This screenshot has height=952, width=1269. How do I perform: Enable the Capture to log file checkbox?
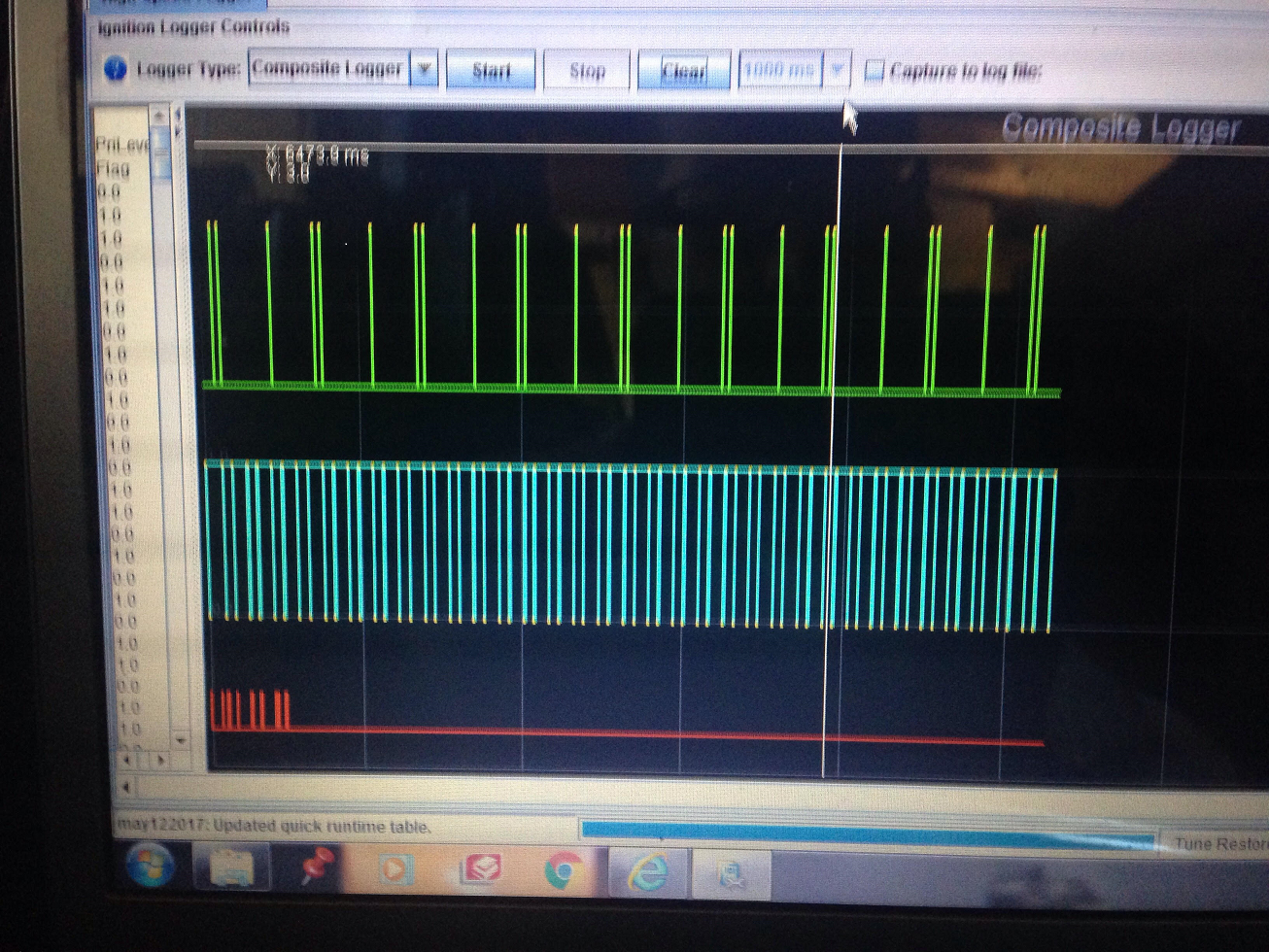pos(875,70)
